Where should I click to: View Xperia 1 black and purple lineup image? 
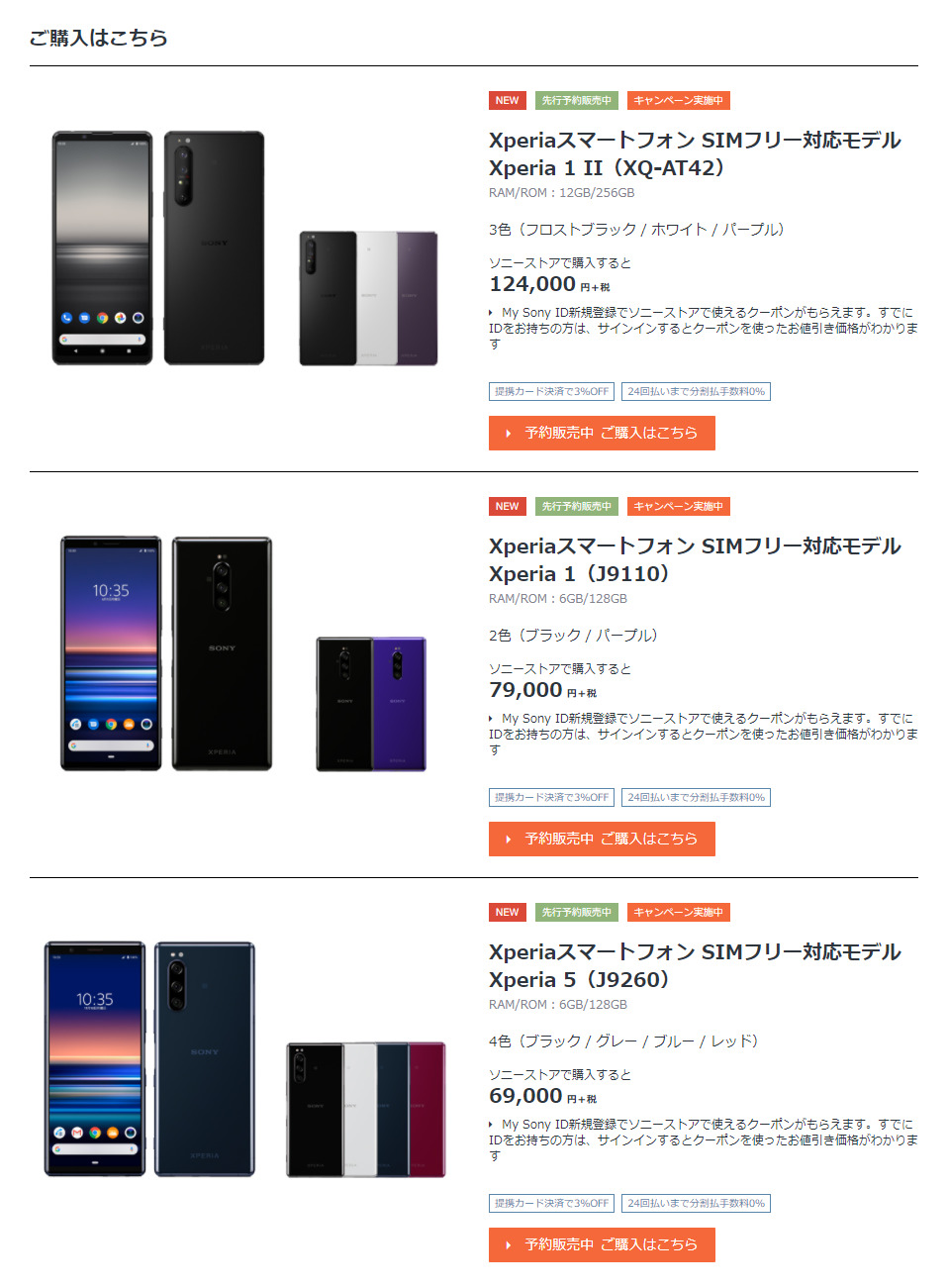371,704
